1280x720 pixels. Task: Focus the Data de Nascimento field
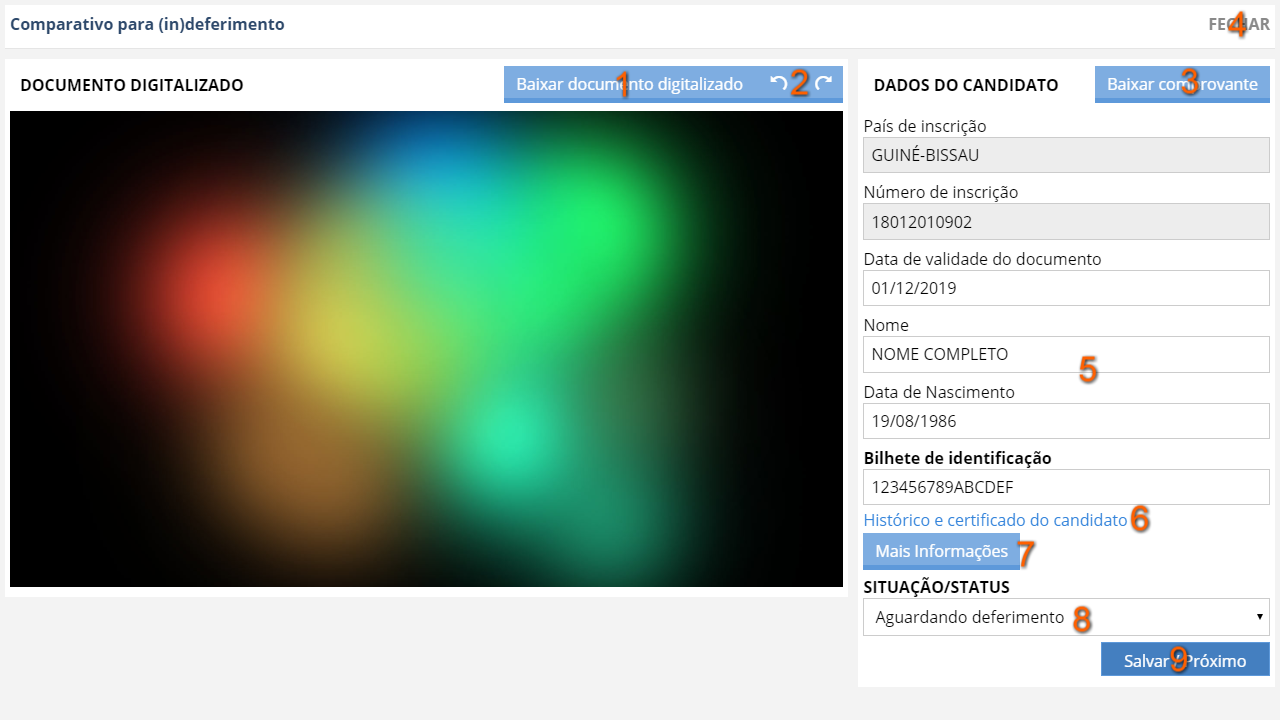click(1065, 421)
